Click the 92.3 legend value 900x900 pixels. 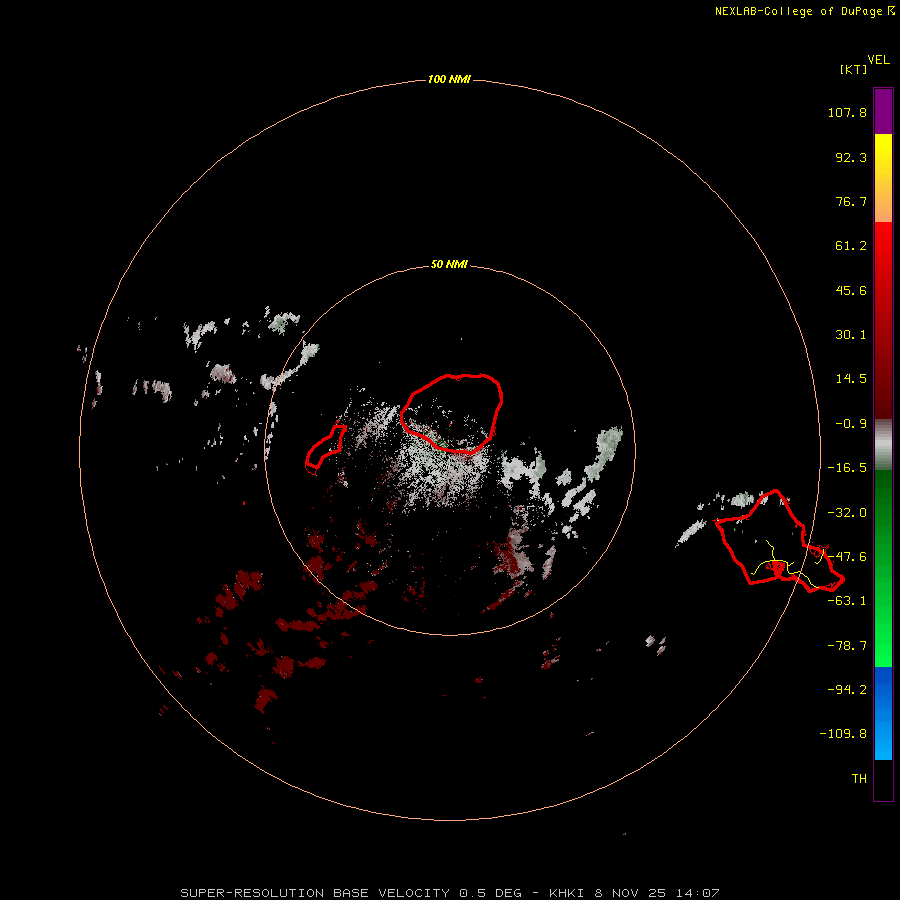tap(851, 157)
